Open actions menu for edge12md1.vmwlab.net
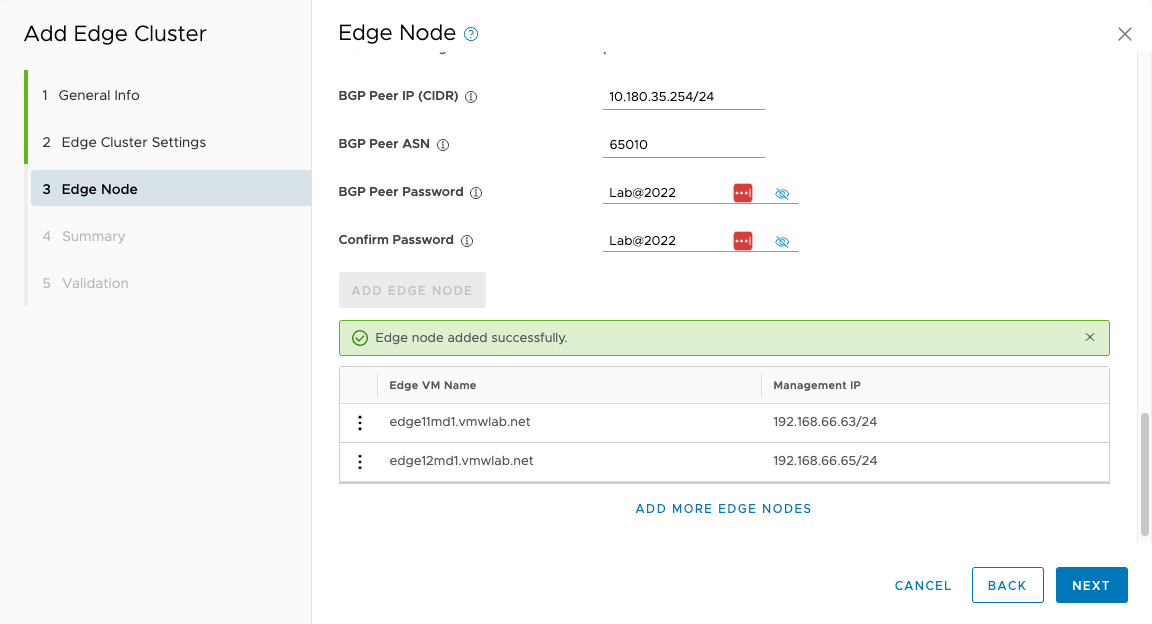The image size is (1152, 624). 359,462
